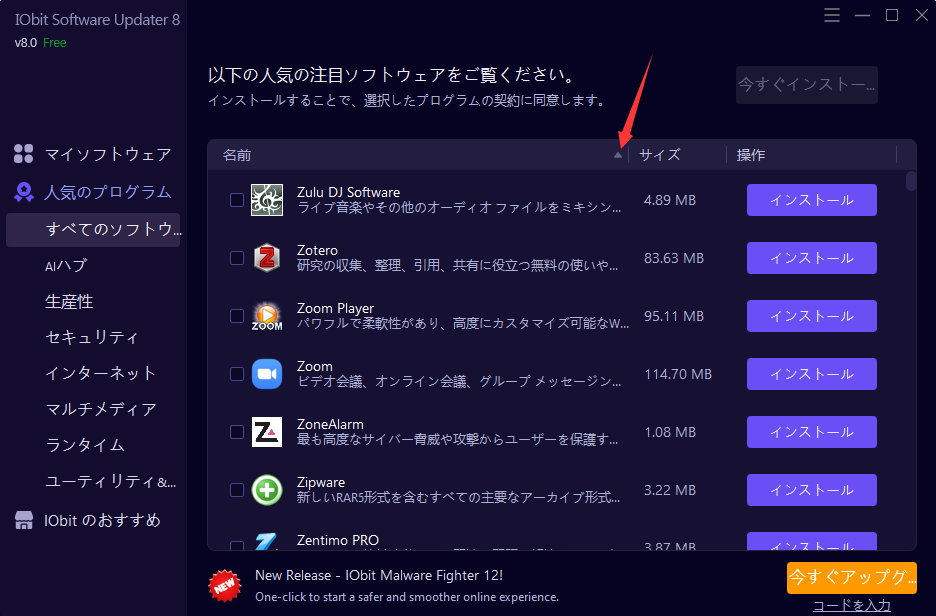
Task: Open 人気のプログラム section
Action: click(x=108, y=192)
